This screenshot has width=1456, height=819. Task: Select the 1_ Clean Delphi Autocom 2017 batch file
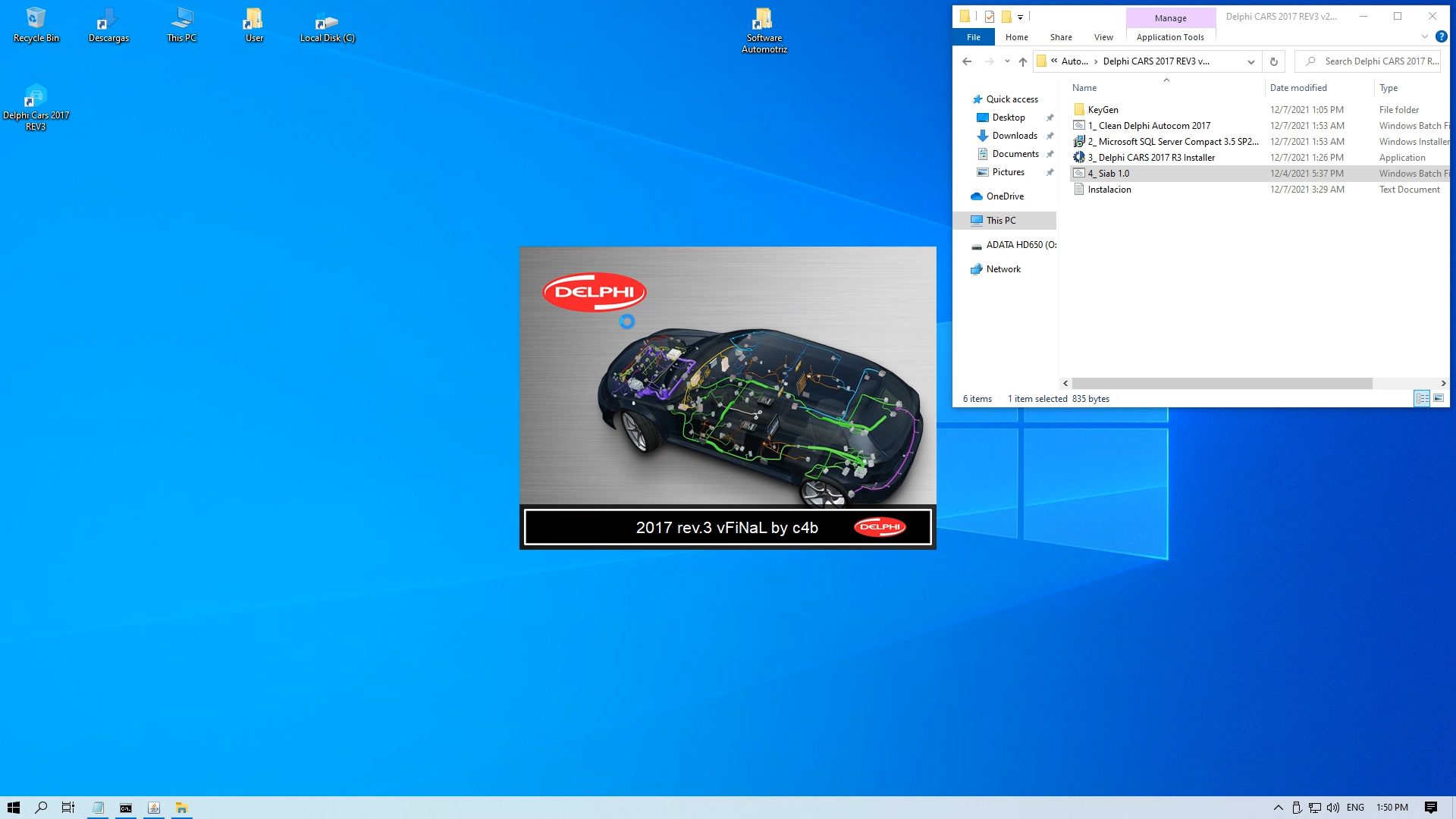1149,125
